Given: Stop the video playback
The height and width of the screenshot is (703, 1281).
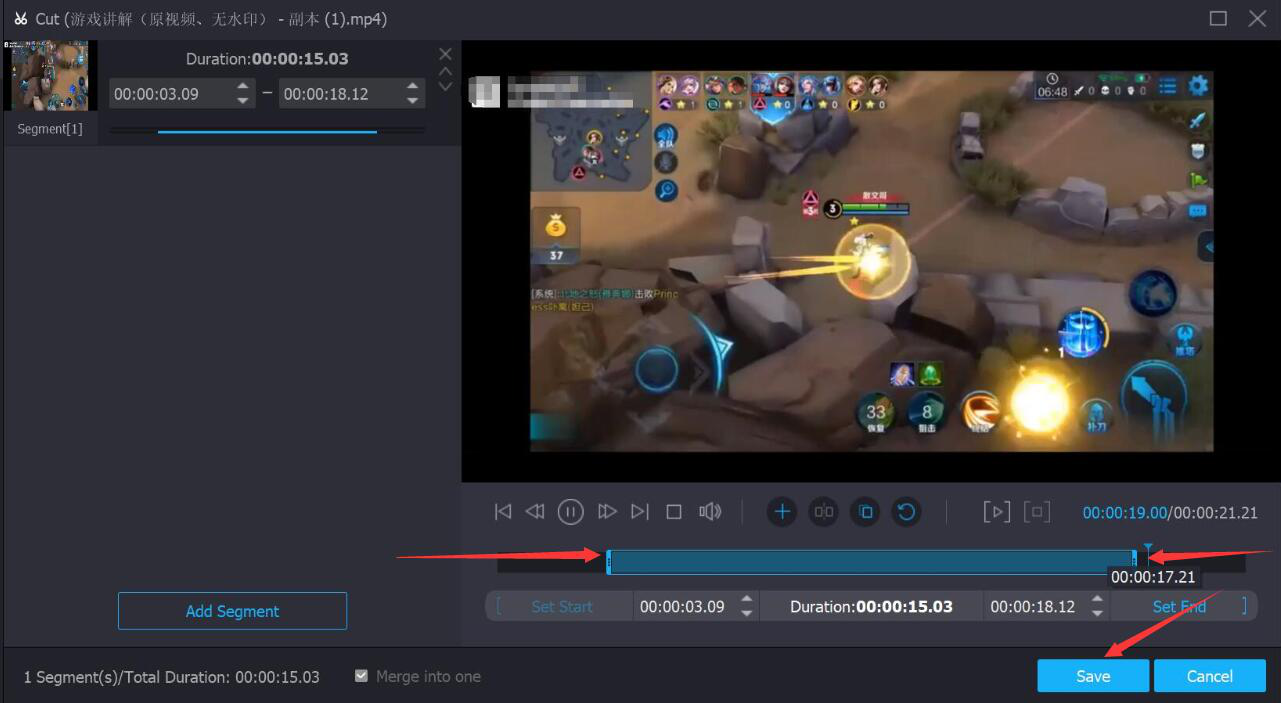Looking at the screenshot, I should [674, 512].
